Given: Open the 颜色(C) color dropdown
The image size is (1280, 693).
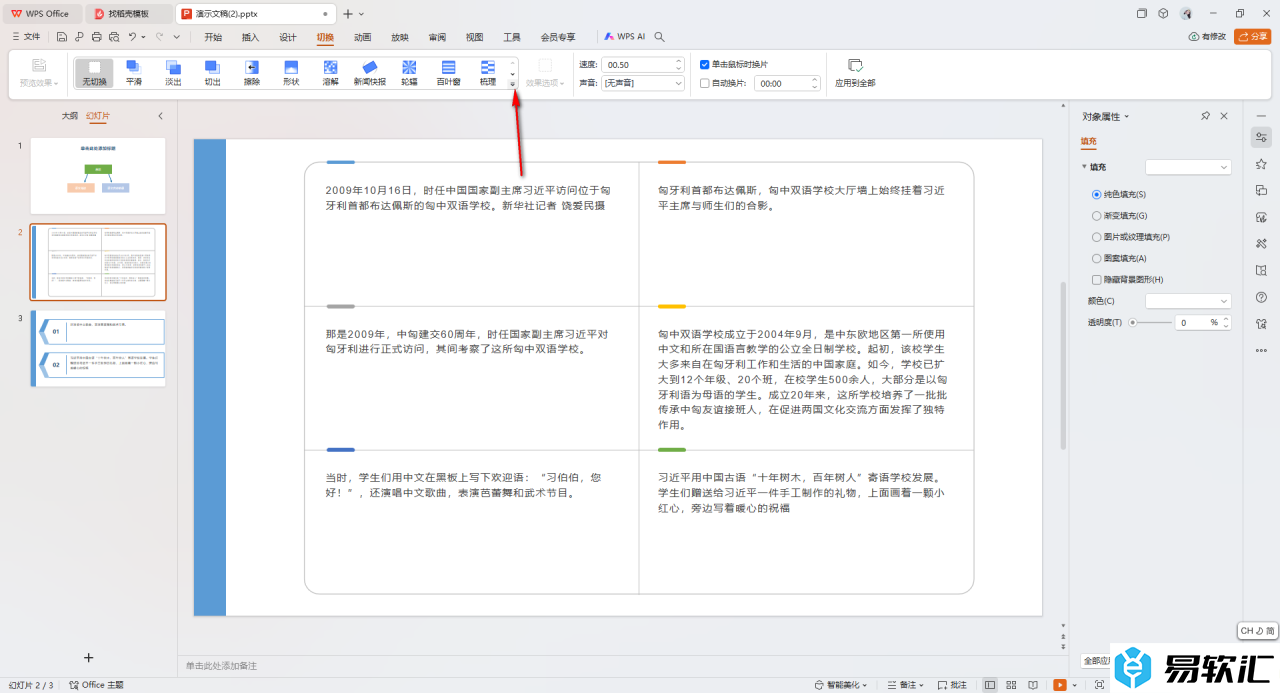Looking at the screenshot, I should click(x=1188, y=301).
